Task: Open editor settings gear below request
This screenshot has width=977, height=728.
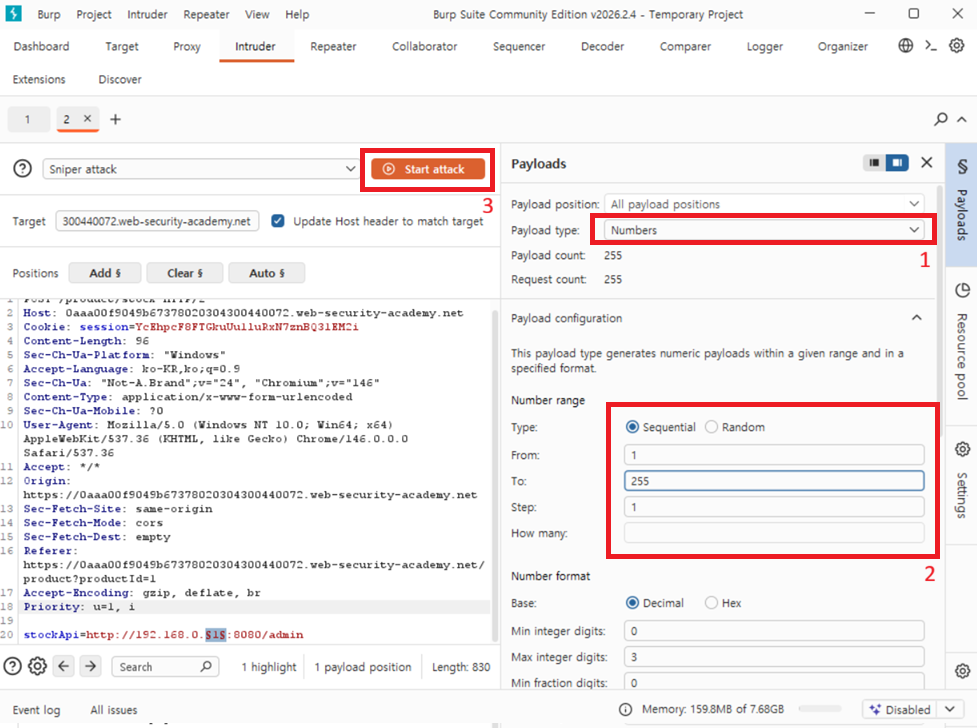Action: coord(37,666)
